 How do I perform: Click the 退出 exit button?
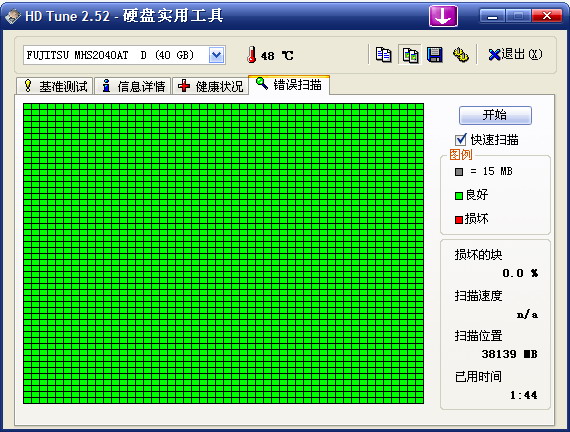coord(515,55)
